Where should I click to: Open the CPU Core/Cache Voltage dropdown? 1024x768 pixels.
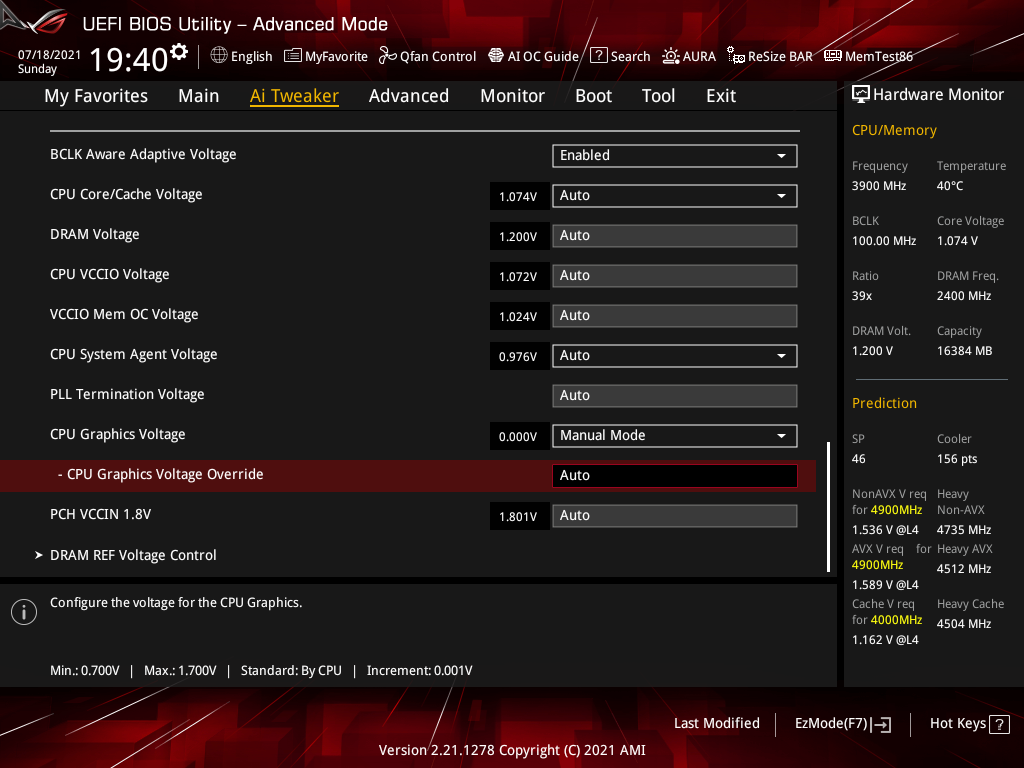(x=674, y=195)
